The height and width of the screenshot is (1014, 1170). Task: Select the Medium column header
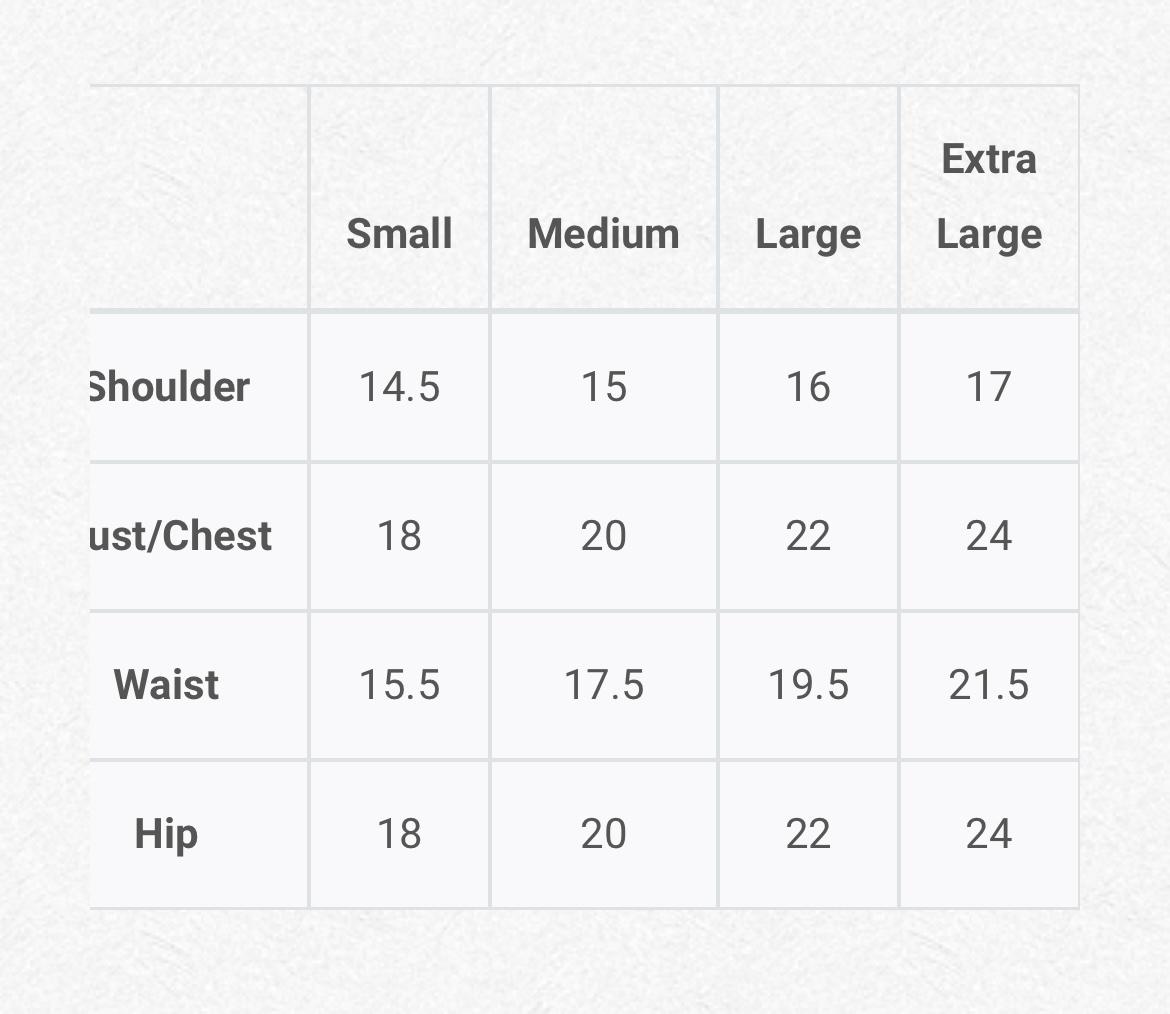603,234
